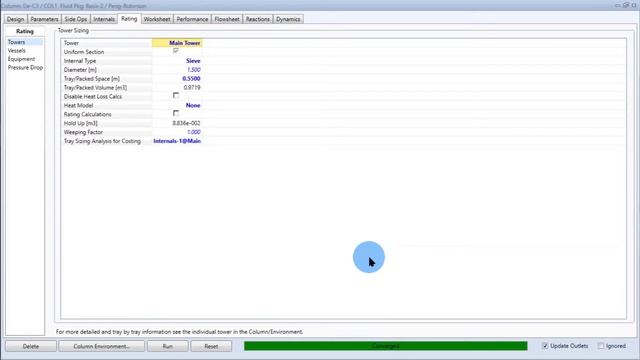Click the Diameter [m] label

[80, 70]
